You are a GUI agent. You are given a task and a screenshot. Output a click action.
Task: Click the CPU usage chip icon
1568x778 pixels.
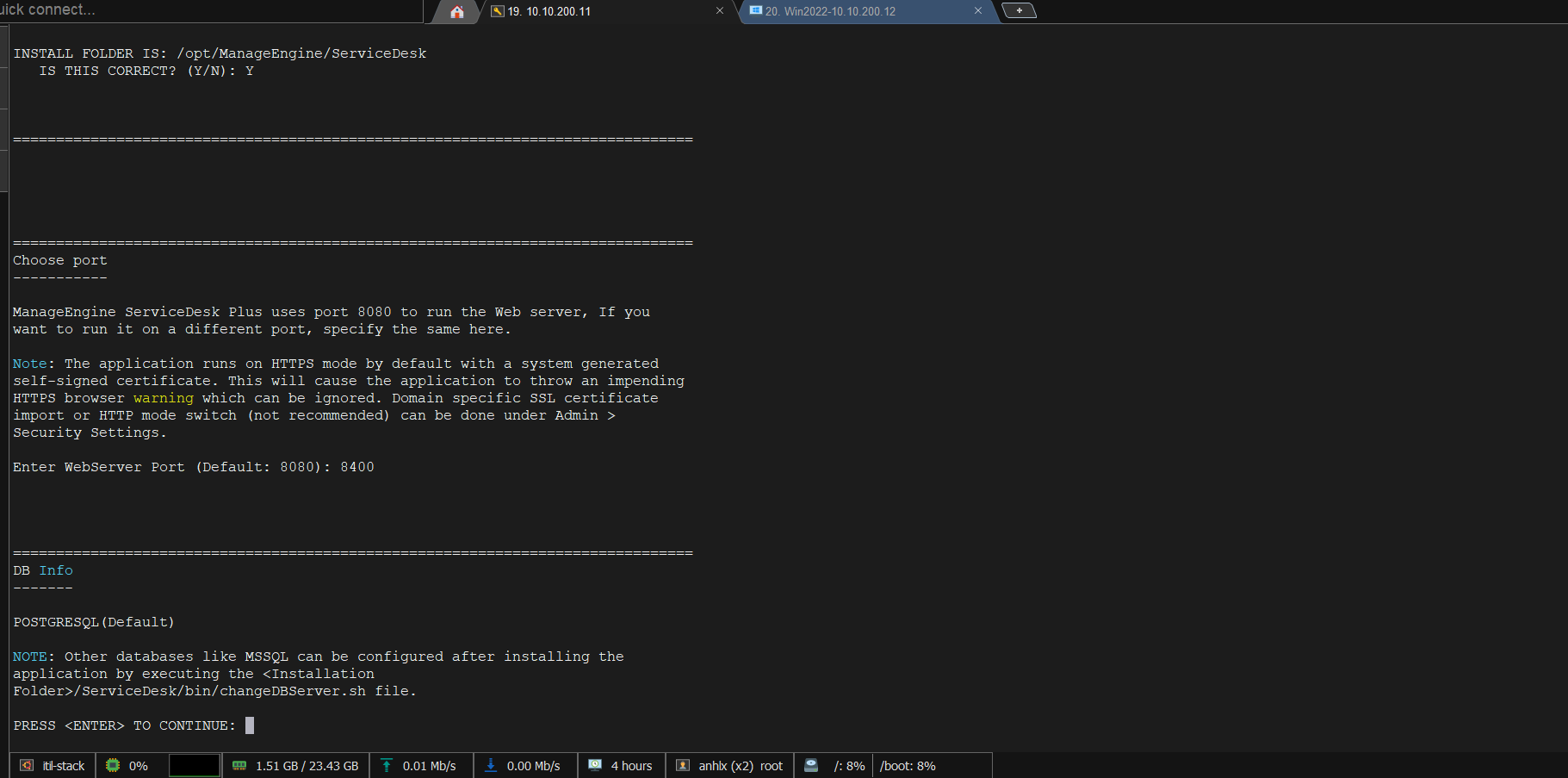pos(113,765)
